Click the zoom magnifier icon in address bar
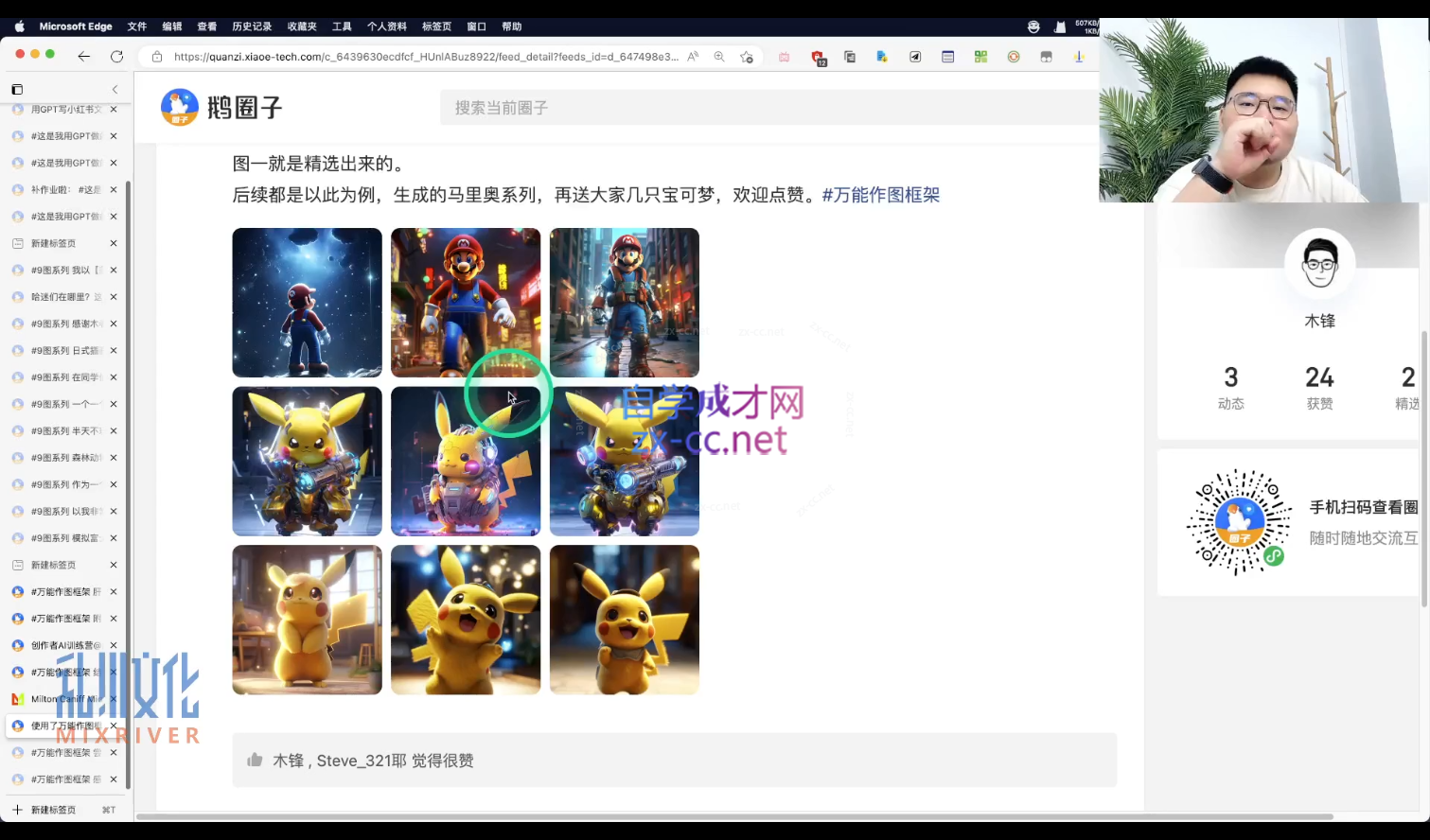This screenshot has width=1430, height=840. (x=719, y=57)
